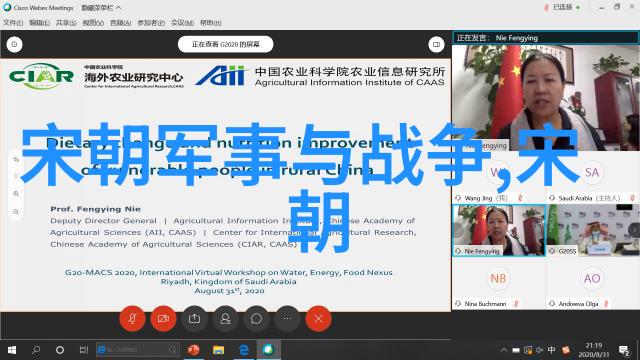Viewport: 640px width, 360px height.
Task: Open the participants panel icon
Action: (225, 319)
